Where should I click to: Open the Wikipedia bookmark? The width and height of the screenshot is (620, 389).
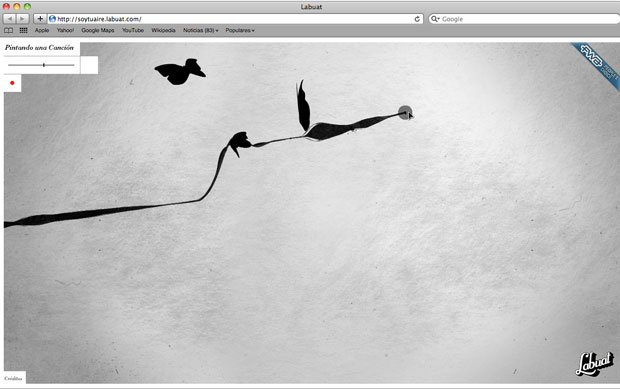(x=163, y=30)
